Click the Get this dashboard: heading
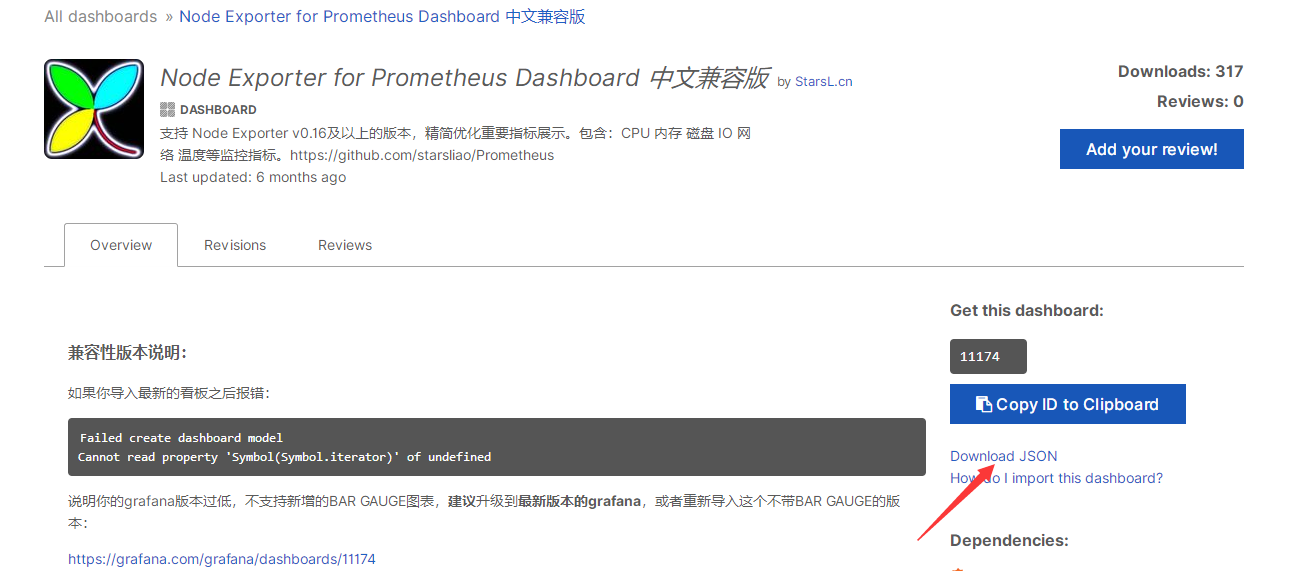The width and height of the screenshot is (1313, 571). [x=1027, y=310]
